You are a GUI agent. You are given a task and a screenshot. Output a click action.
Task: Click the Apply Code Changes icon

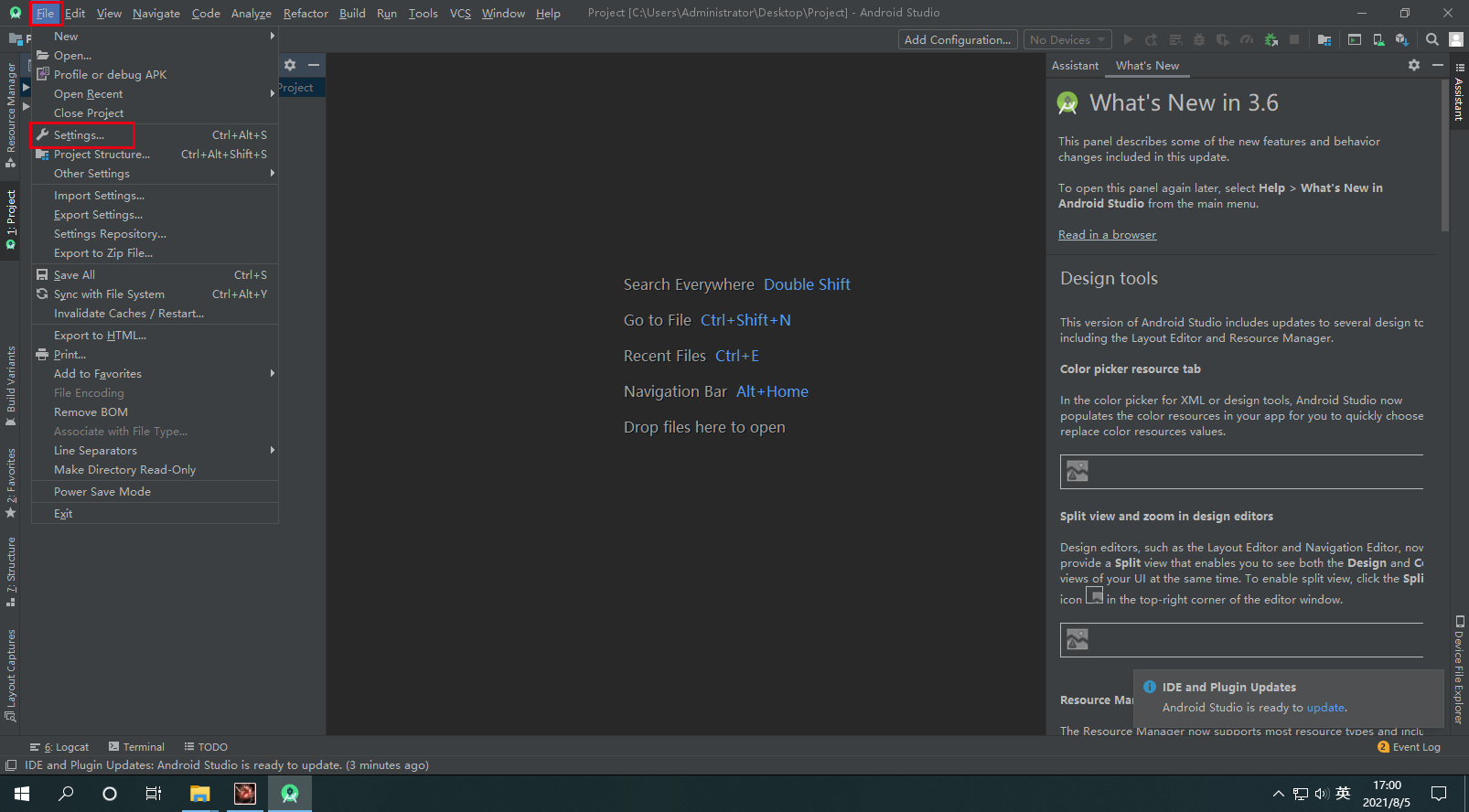tap(1175, 39)
